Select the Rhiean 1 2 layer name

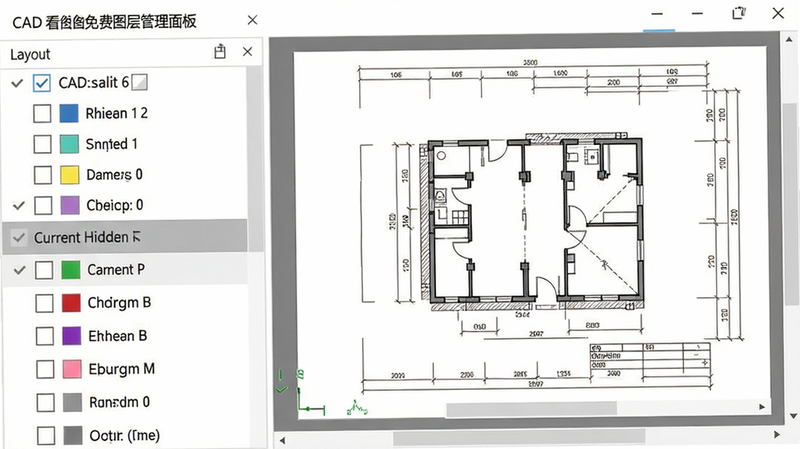tap(117, 113)
